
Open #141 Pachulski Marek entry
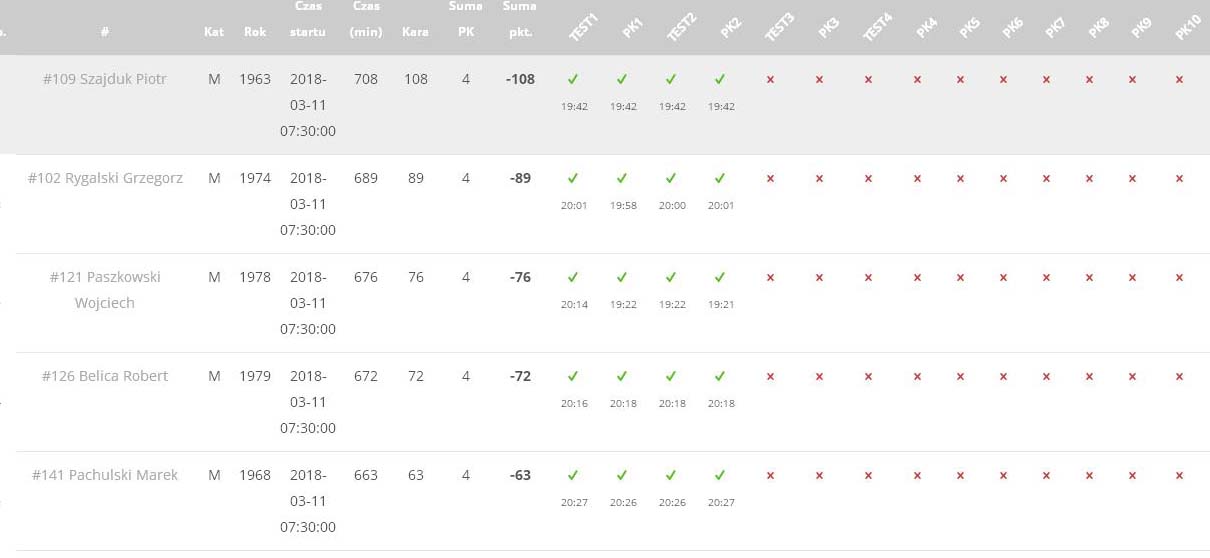[x=105, y=475]
